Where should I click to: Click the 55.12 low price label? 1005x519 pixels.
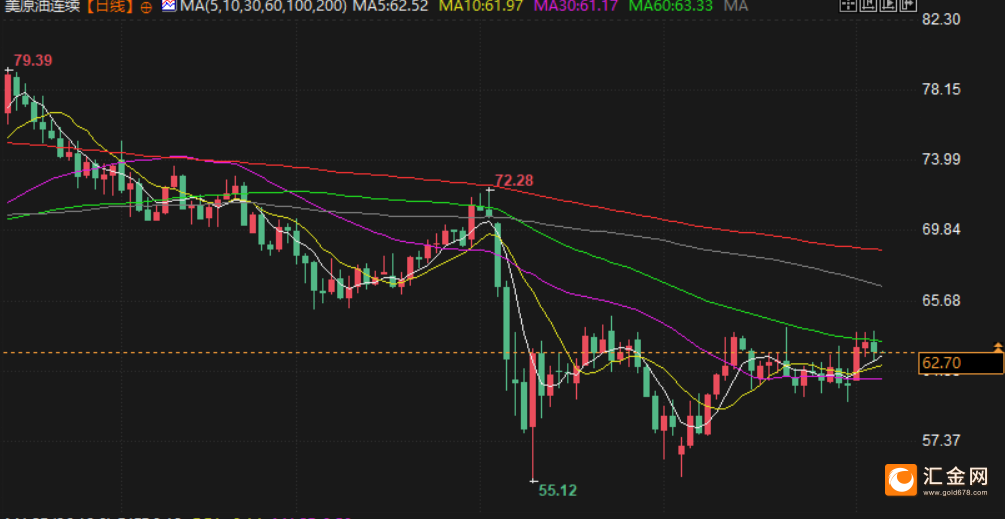point(558,491)
